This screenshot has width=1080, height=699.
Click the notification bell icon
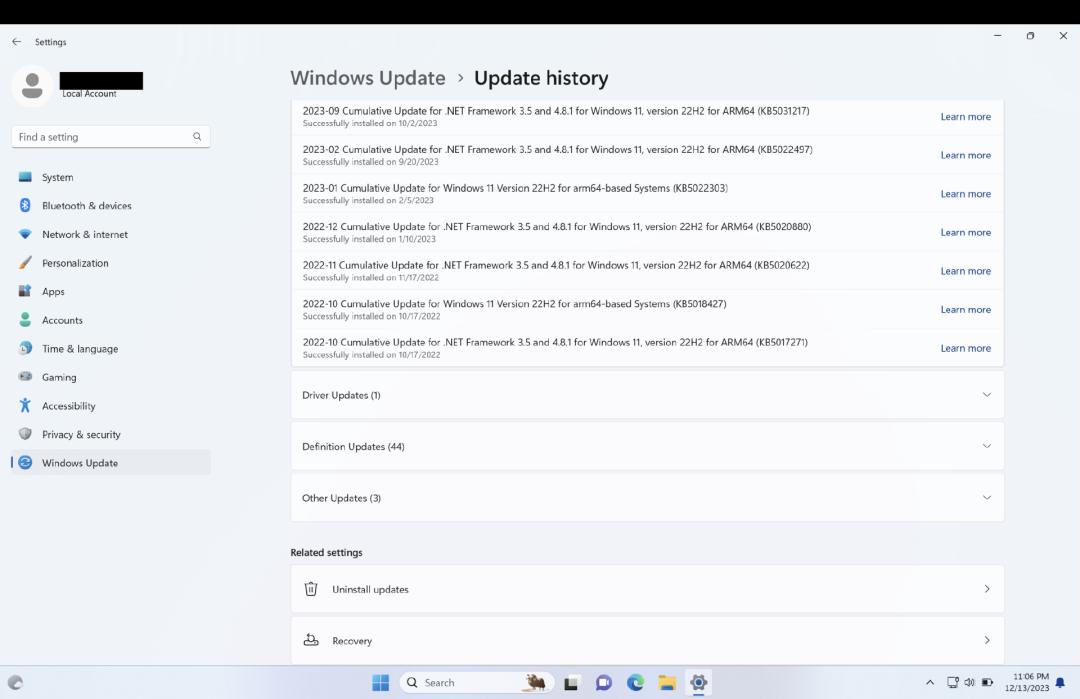(1061, 682)
